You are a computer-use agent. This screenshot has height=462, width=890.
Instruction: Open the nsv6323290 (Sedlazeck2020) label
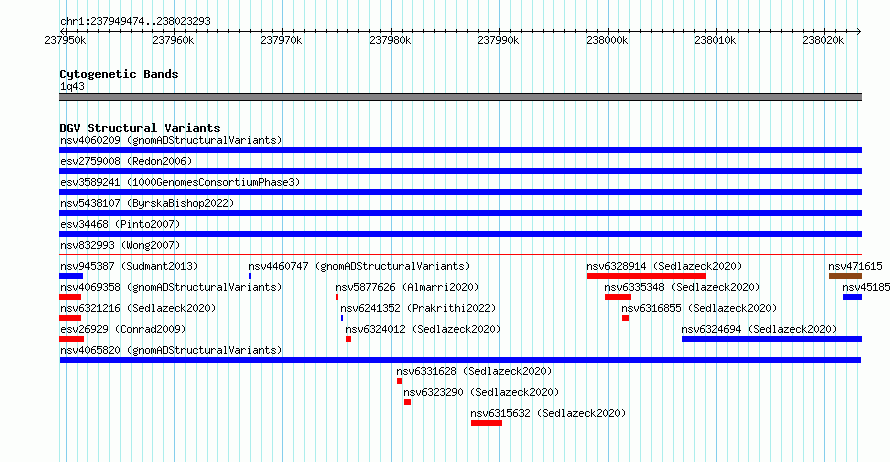click(x=481, y=392)
